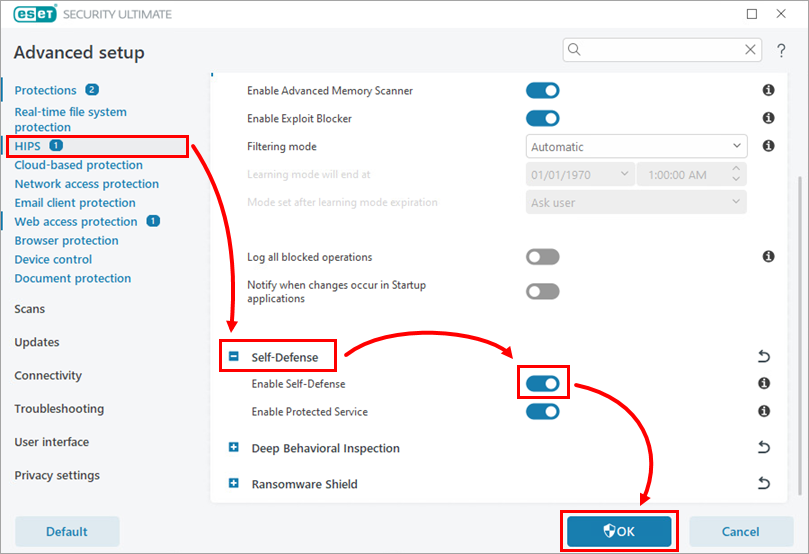Image resolution: width=809 pixels, height=554 pixels.
Task: Click info icon beside Filtering mode
Action: [768, 146]
